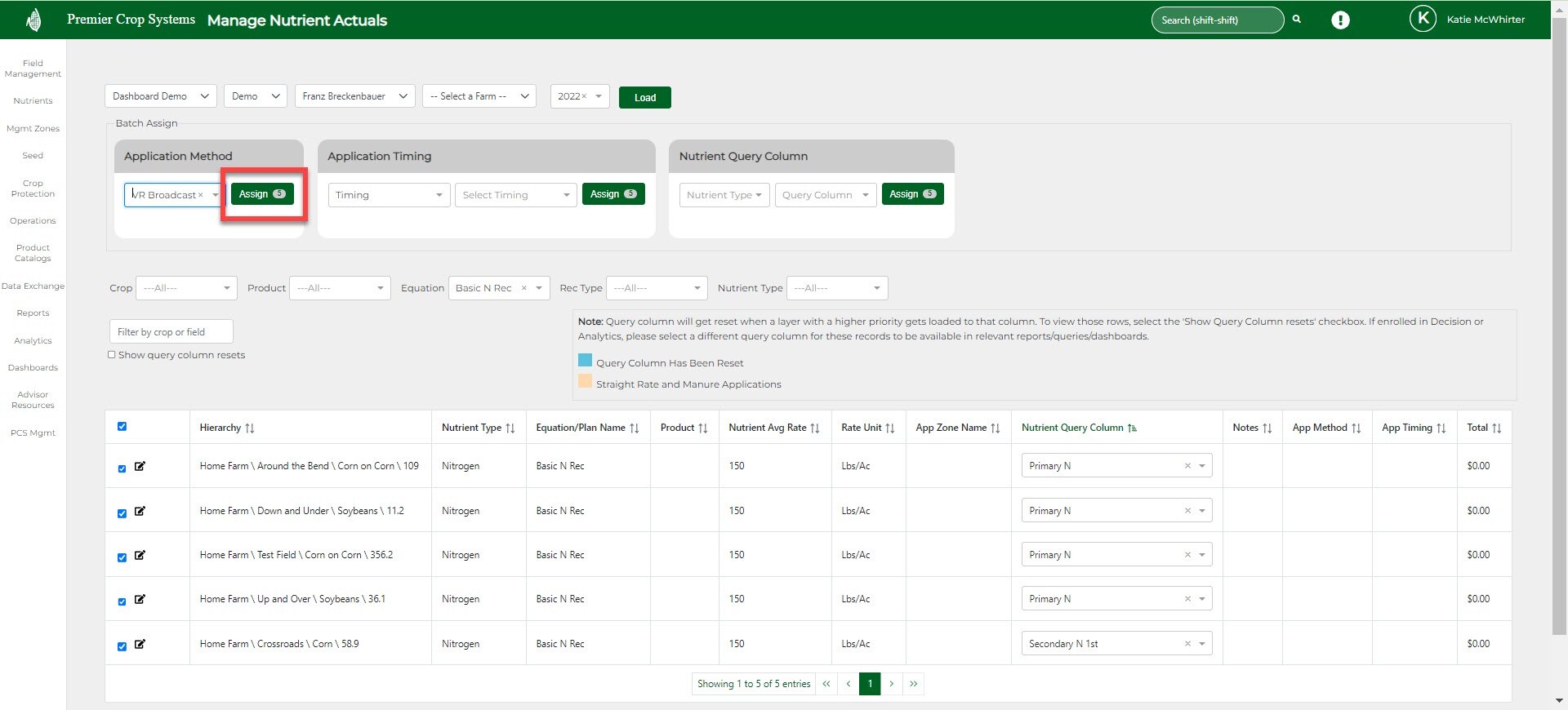Viewport: 1568px width, 710px height.
Task: Open the Select a Farm dropdown
Action: click(x=479, y=96)
